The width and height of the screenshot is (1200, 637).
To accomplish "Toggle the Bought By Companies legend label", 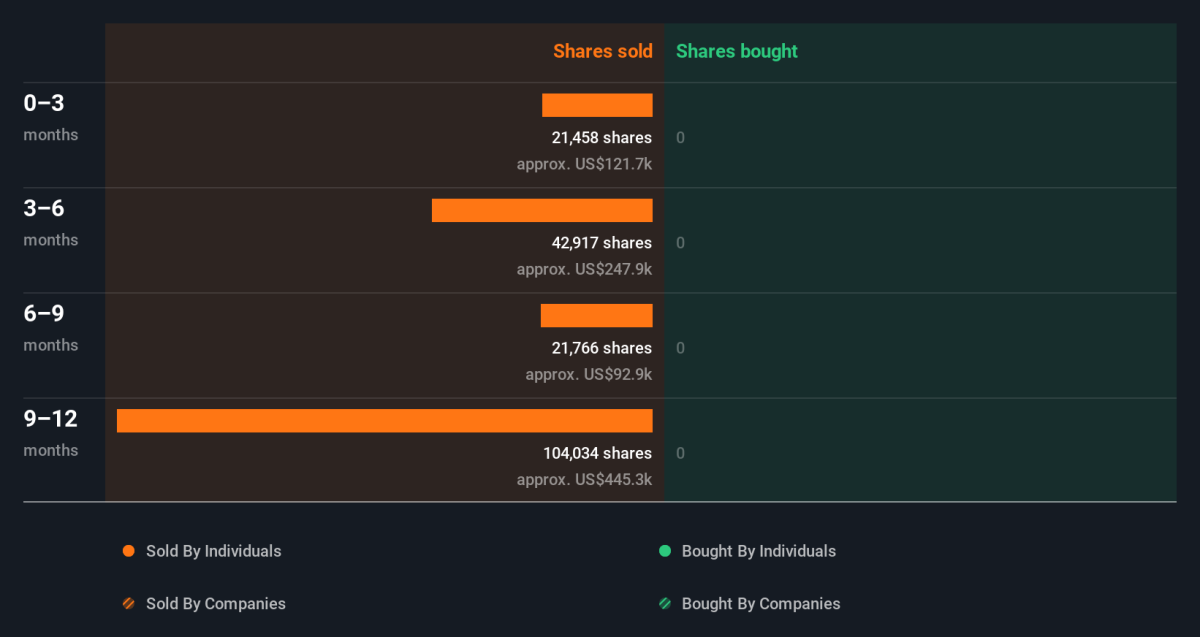I will coord(760,604).
